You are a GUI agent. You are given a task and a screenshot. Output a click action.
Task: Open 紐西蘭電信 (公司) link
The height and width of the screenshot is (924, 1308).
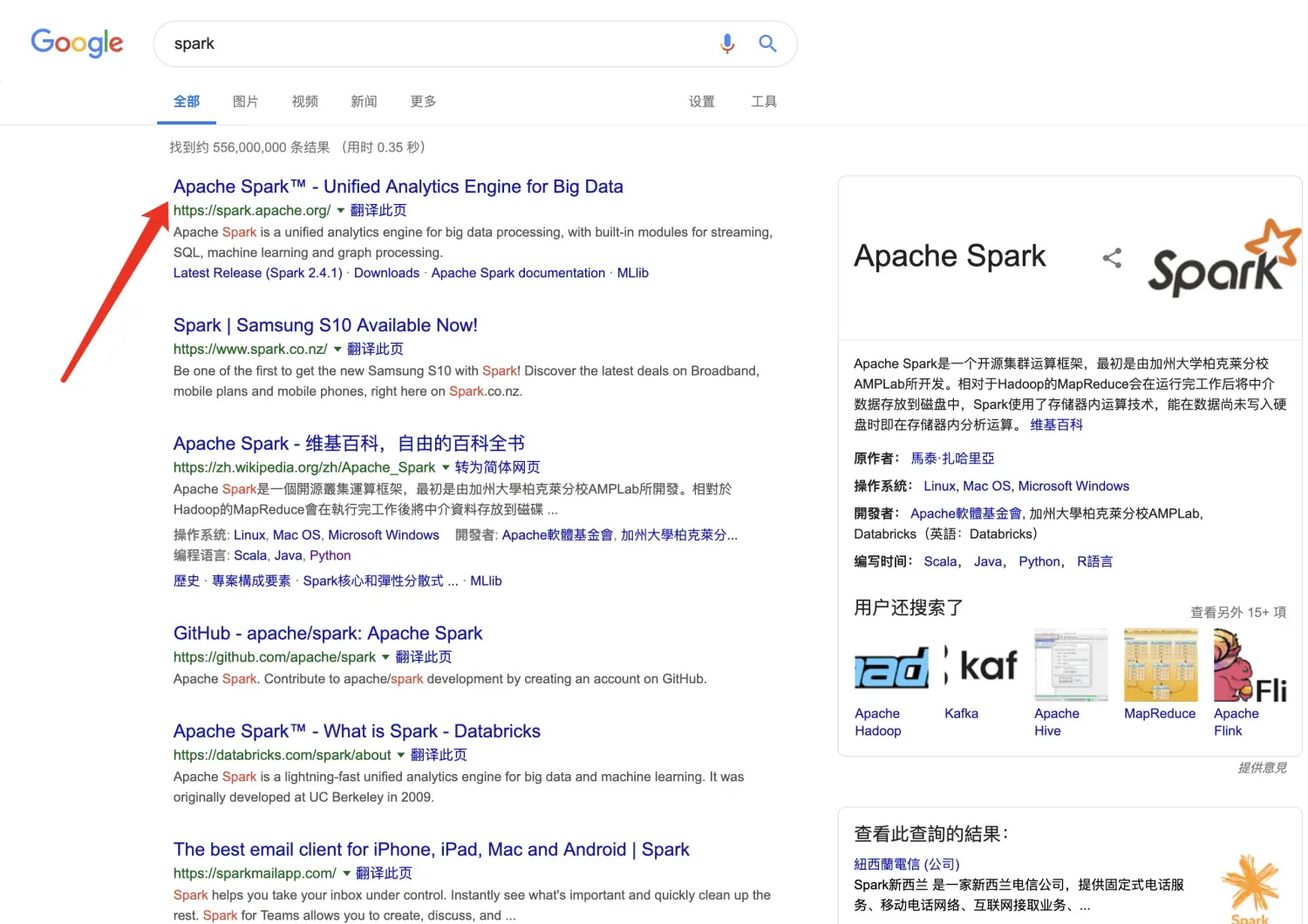(907, 865)
